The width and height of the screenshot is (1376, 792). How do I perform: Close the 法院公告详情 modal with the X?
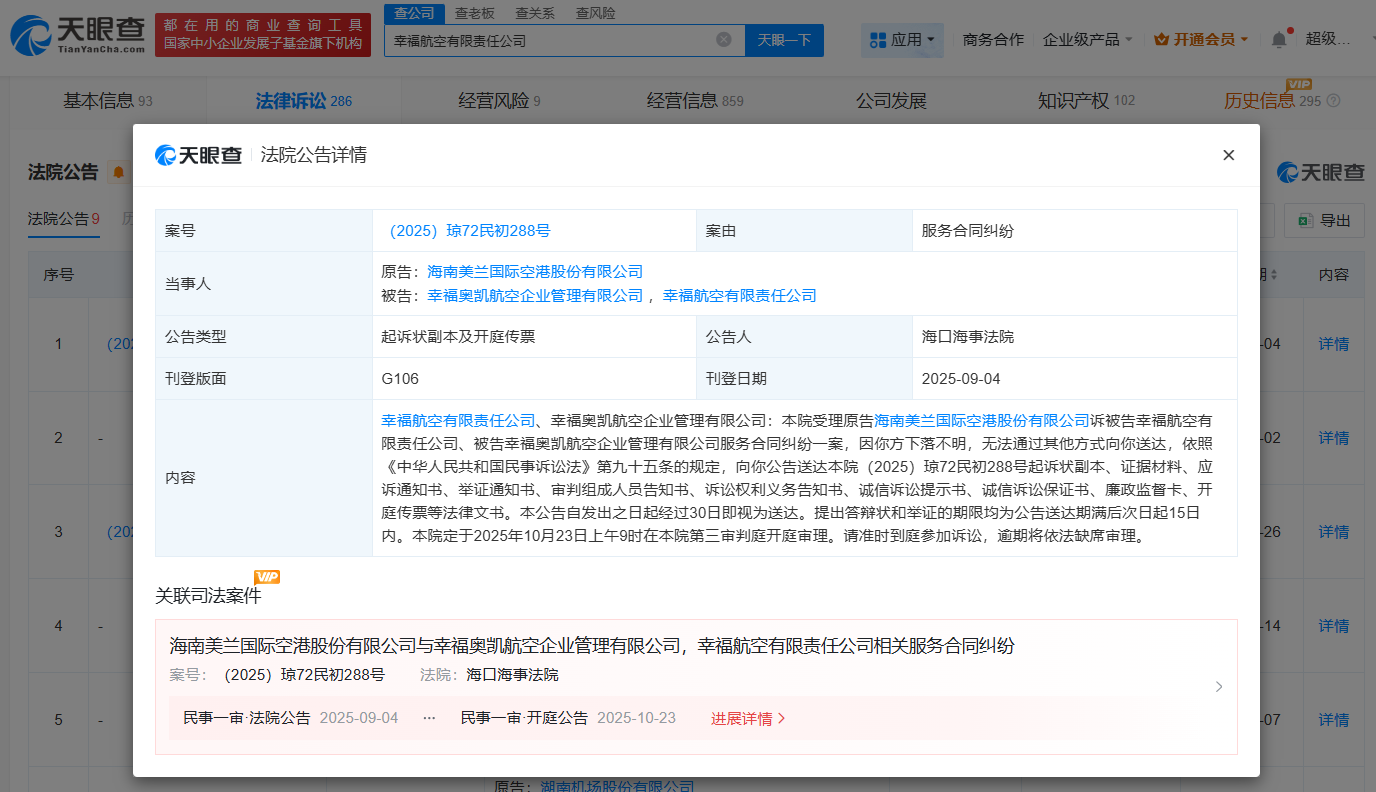[x=1228, y=155]
